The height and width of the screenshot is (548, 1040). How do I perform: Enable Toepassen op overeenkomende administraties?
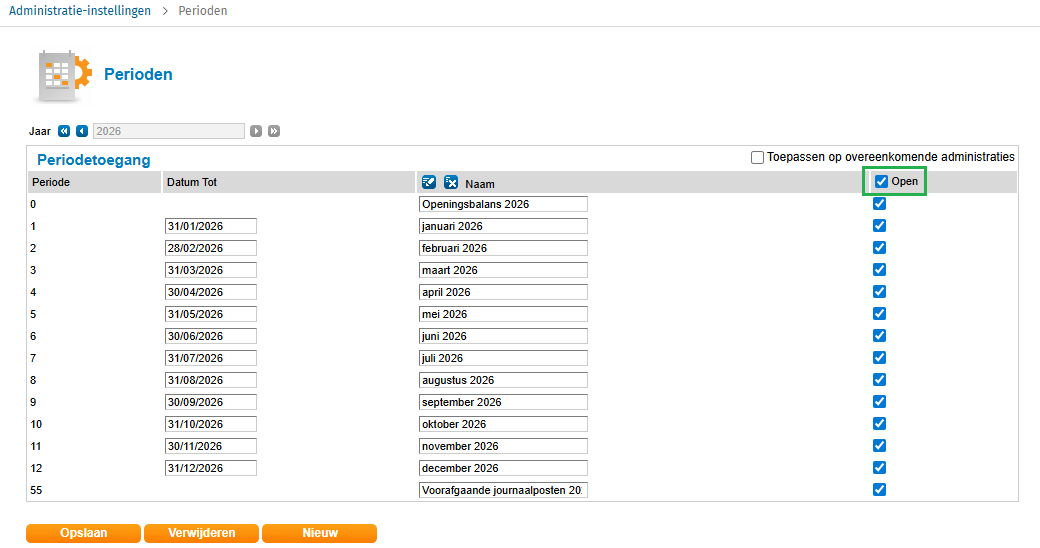point(758,157)
